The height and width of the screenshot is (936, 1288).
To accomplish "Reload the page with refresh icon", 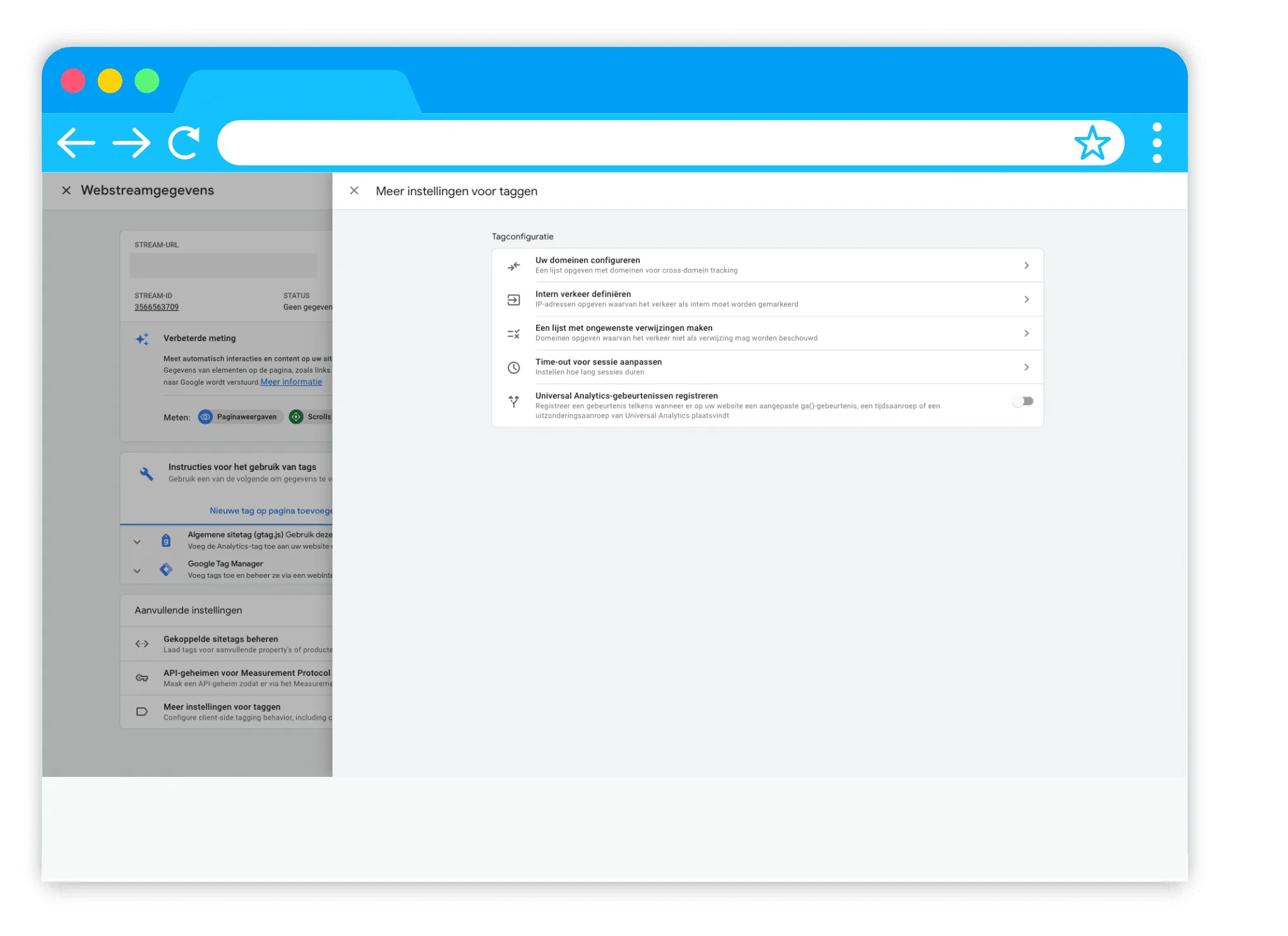I will click(x=184, y=143).
